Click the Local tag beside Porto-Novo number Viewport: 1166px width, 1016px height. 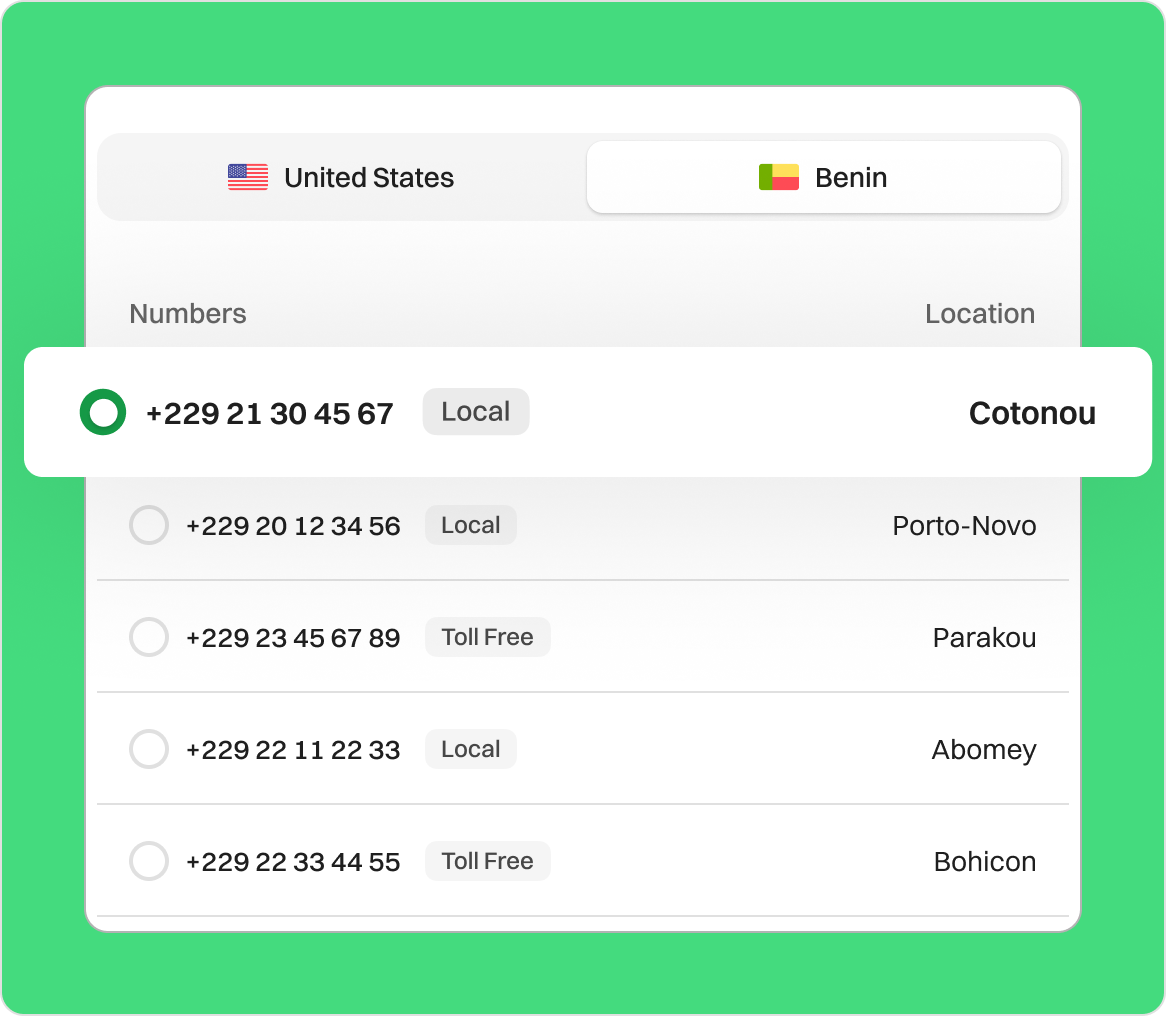point(470,526)
